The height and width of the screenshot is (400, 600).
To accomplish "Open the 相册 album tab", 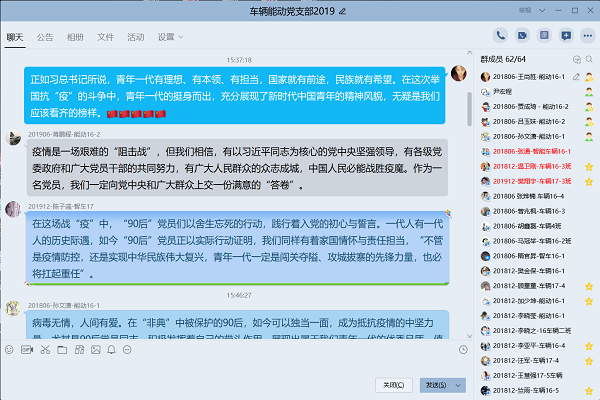I will 75,37.
